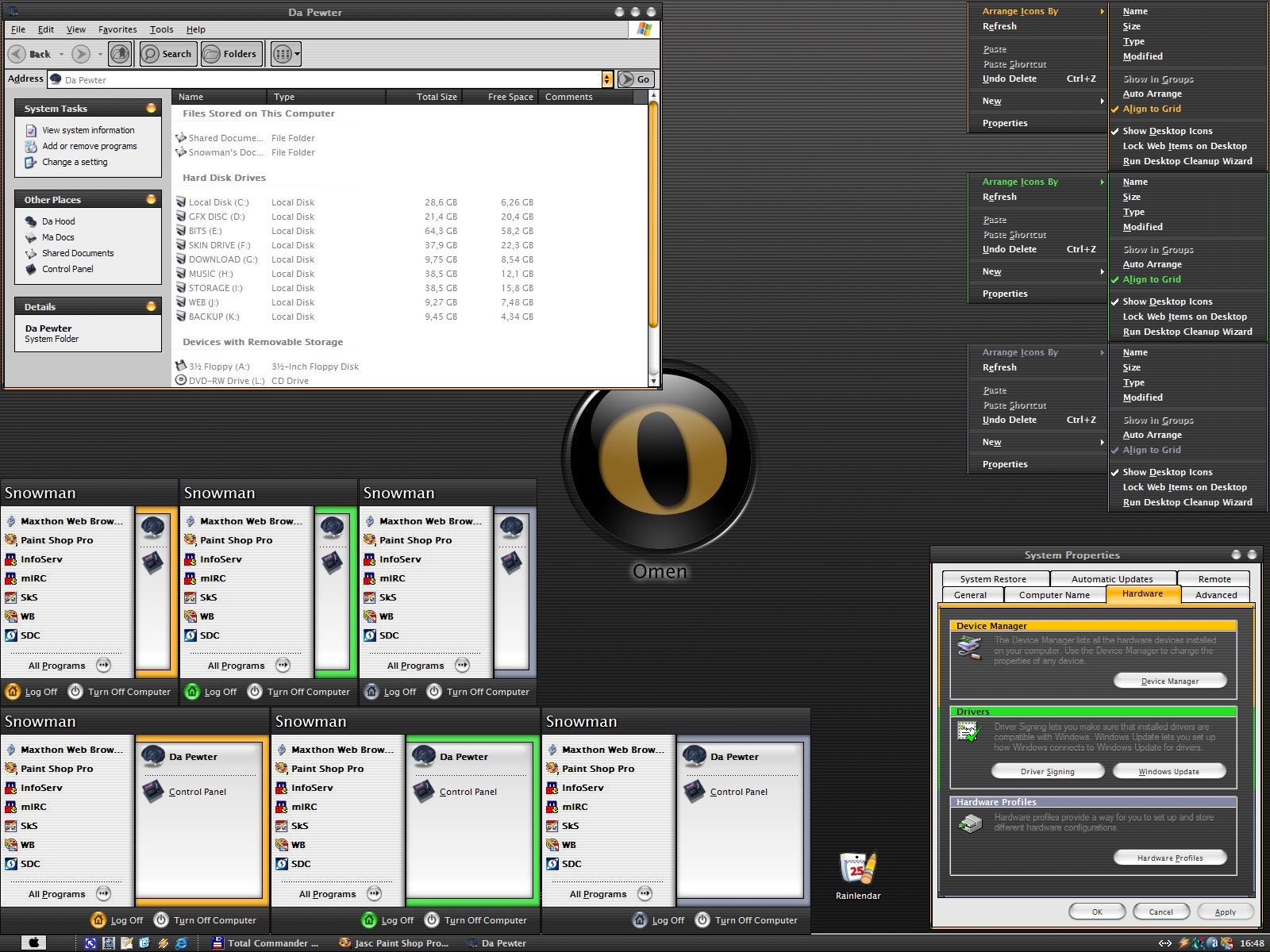Screen dimensions: 1270x952
Task: Switch to Jasc Paint Shop Pro taskbar button
Action: click(394, 943)
